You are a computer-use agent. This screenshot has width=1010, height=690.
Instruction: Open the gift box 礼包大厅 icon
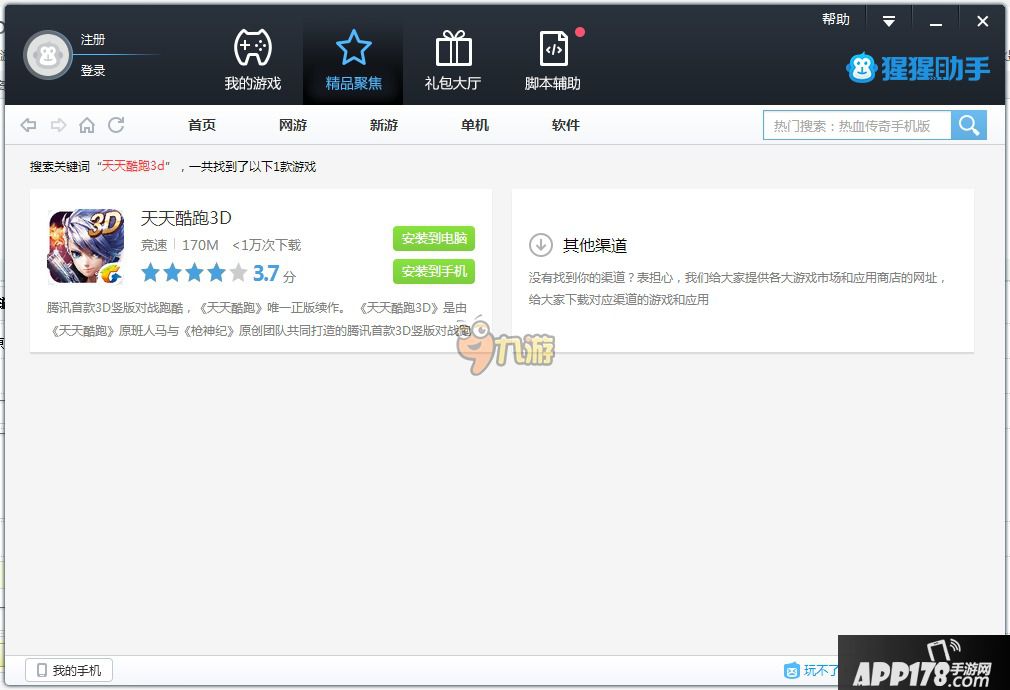pyautogui.click(x=453, y=48)
